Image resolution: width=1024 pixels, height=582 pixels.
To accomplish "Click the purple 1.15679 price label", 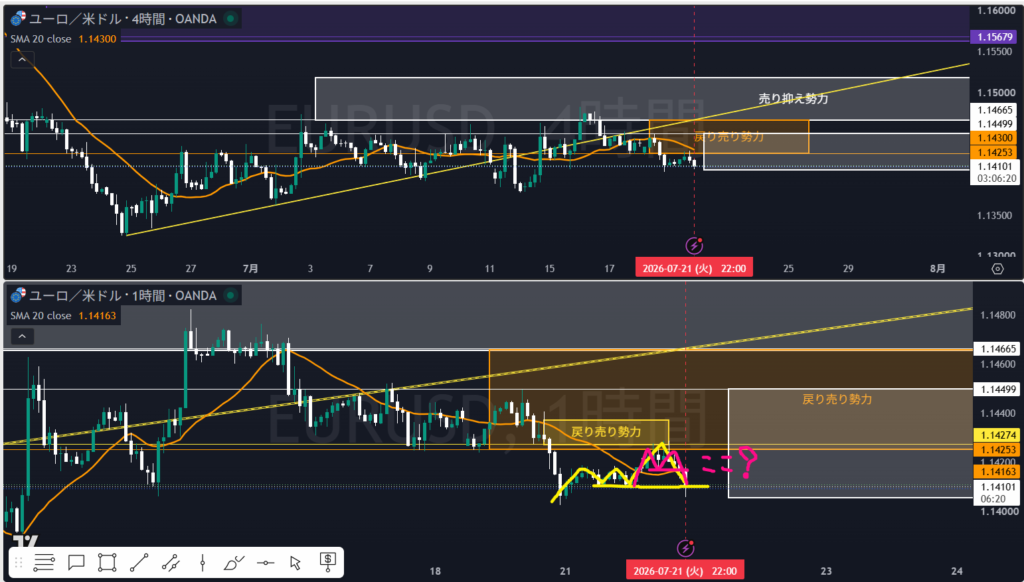I will coord(995,37).
